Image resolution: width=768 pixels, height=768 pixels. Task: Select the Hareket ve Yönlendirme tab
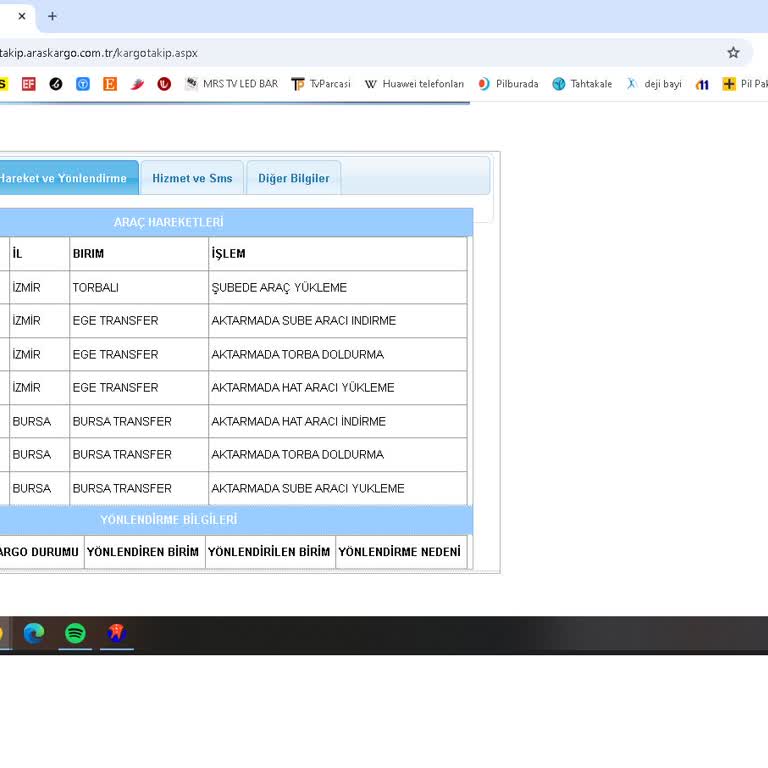(x=64, y=178)
